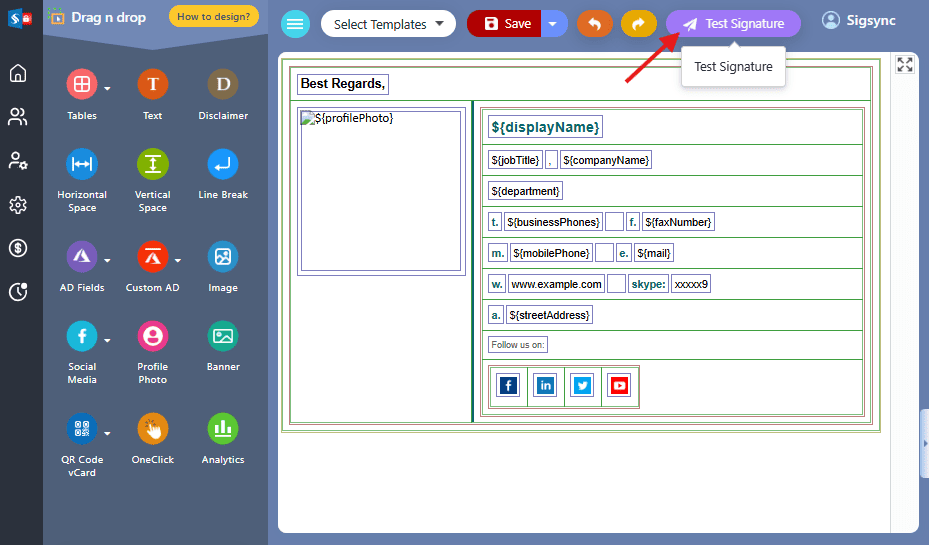Select the www.example.com text
The width and height of the screenshot is (929, 545).
coord(556,284)
